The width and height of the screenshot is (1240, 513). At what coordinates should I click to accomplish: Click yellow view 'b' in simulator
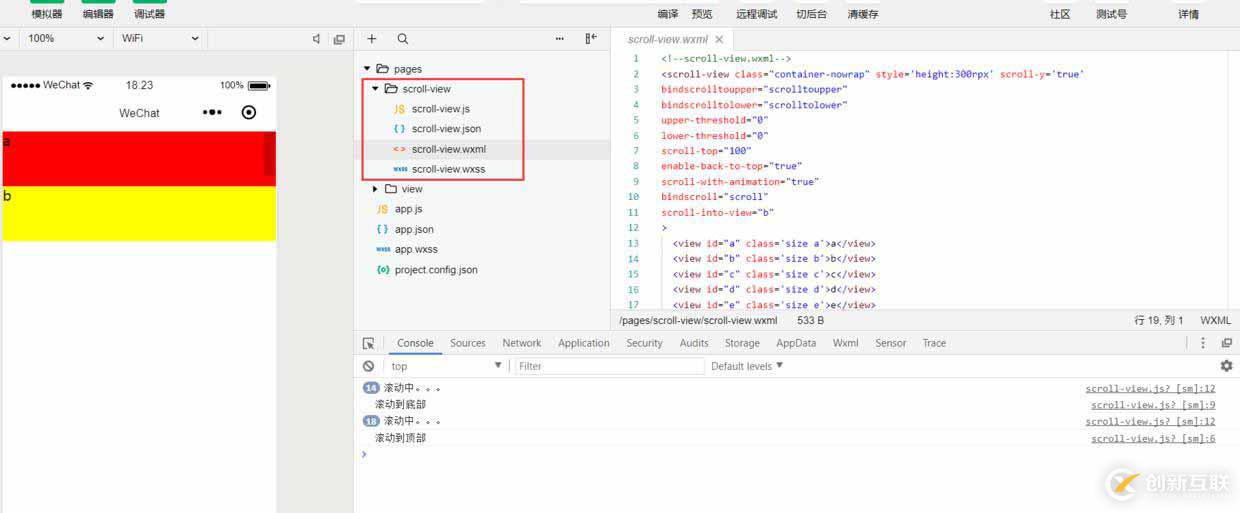tap(139, 213)
